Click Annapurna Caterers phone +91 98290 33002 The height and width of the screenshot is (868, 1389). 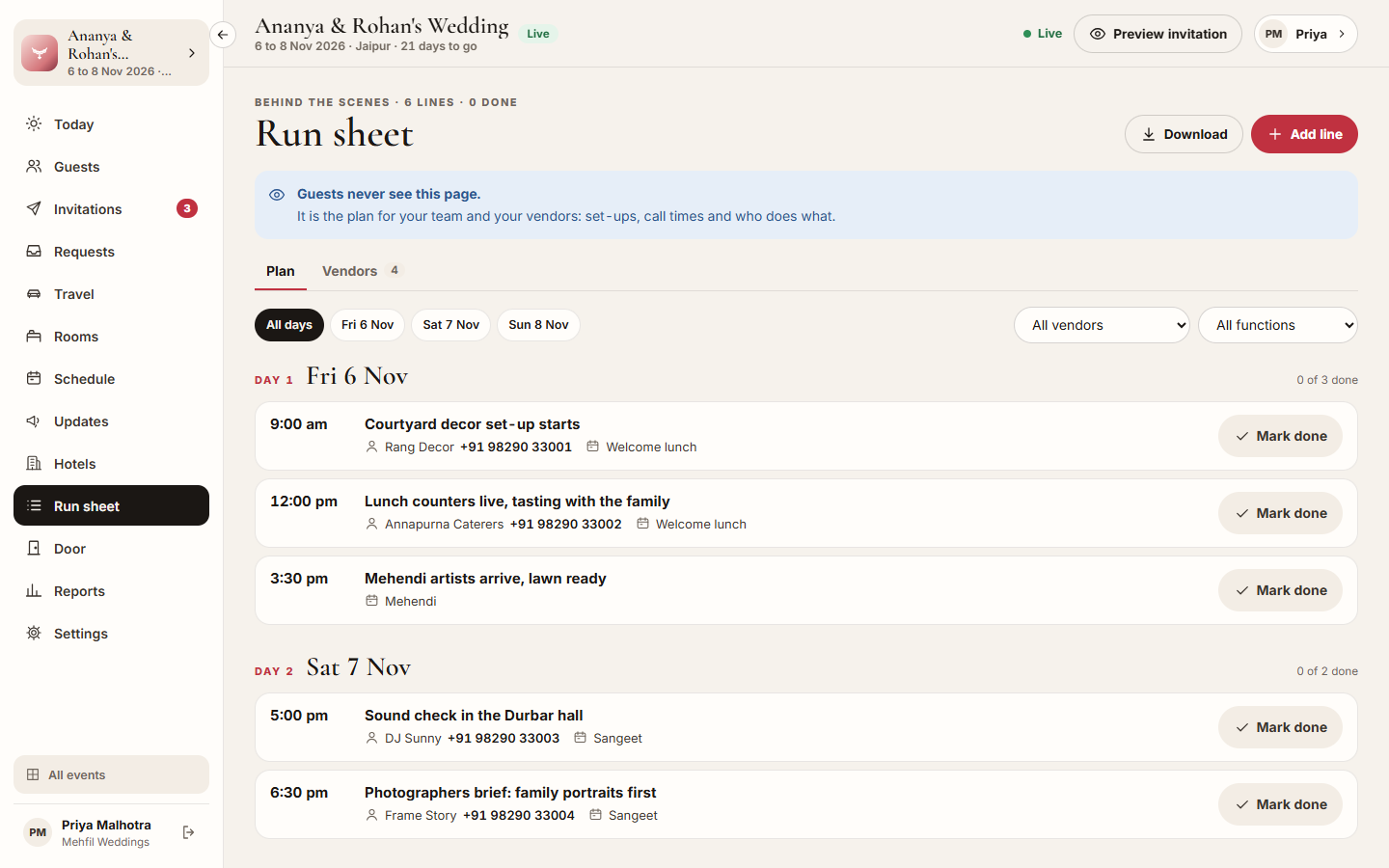566,524
